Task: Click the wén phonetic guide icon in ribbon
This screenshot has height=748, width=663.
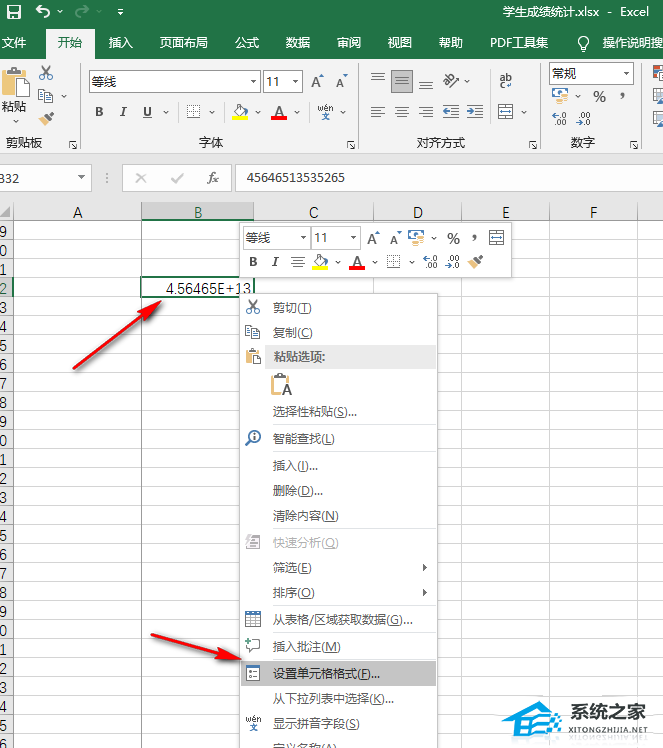Action: (x=325, y=112)
